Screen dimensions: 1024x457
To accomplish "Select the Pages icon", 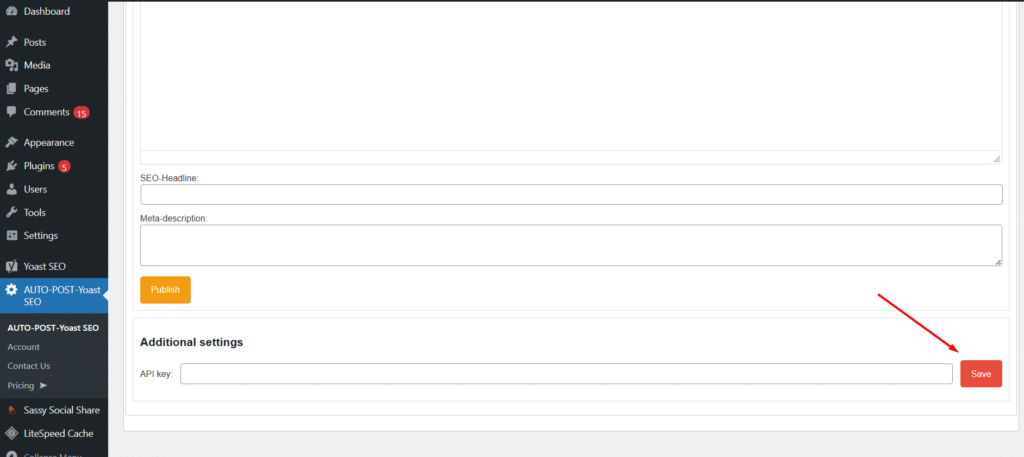I will click(11, 89).
